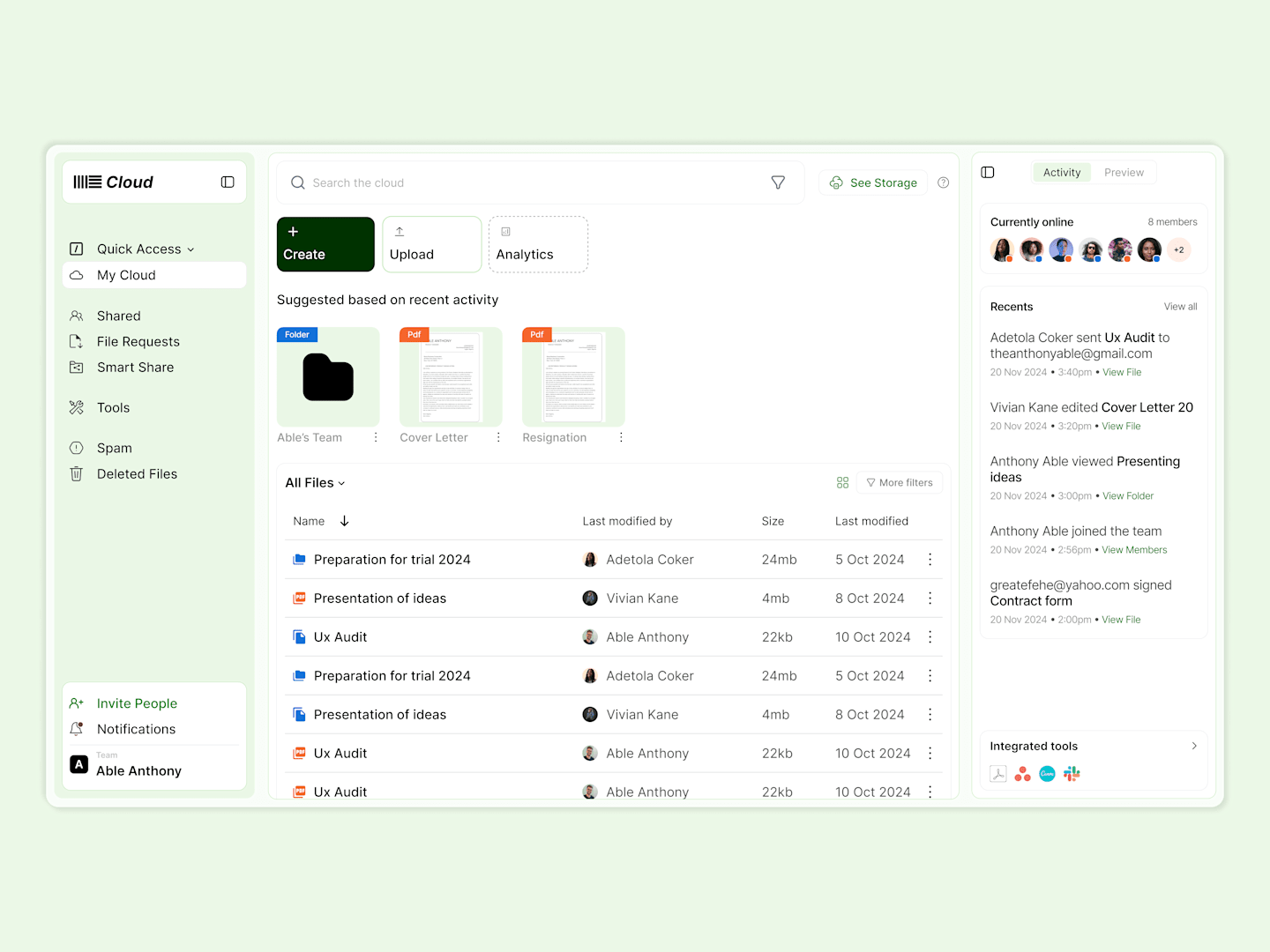Open Able's Team folder thumbnail
Screen dimensions: 1270x952
[328, 377]
